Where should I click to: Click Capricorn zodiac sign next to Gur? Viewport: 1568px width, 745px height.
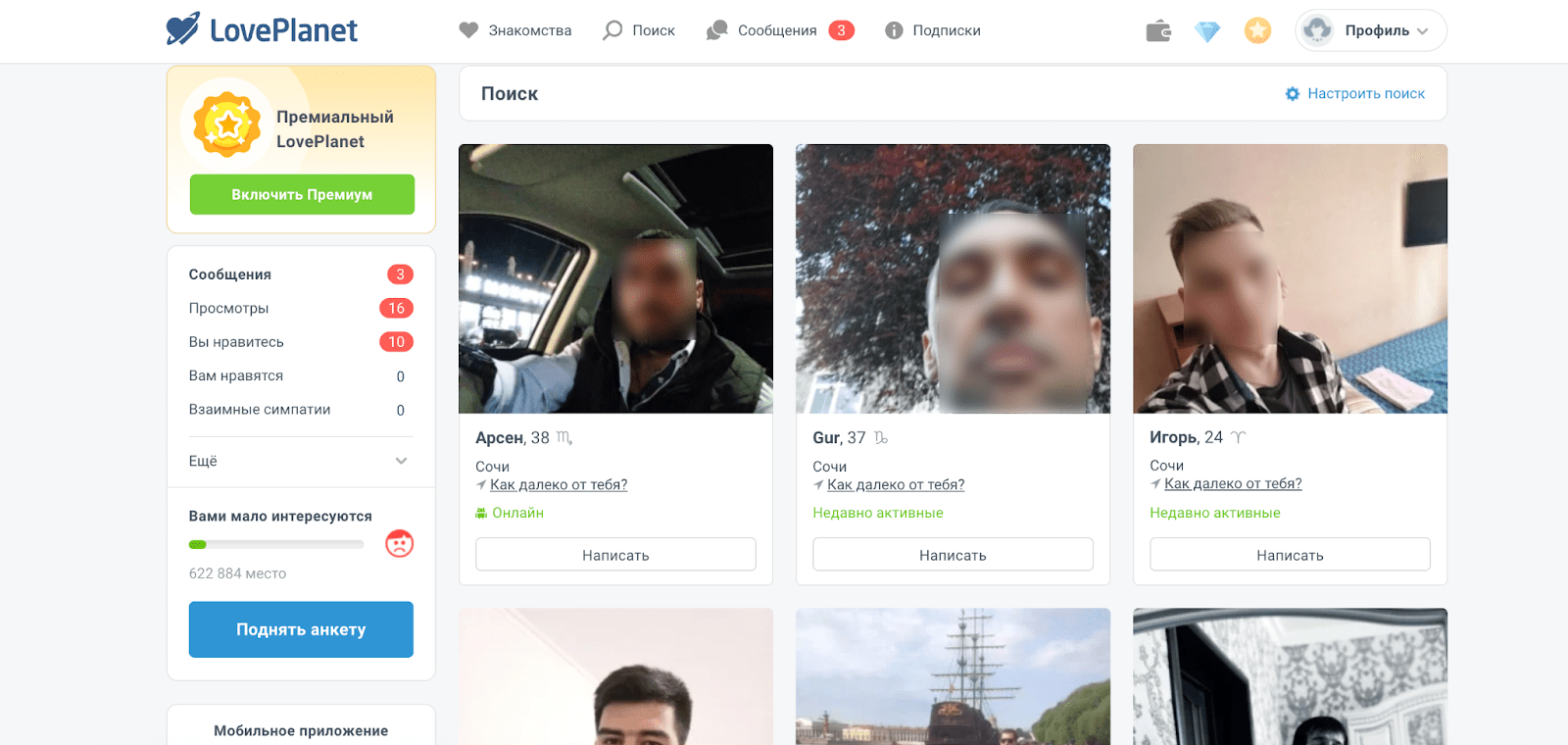[881, 438]
